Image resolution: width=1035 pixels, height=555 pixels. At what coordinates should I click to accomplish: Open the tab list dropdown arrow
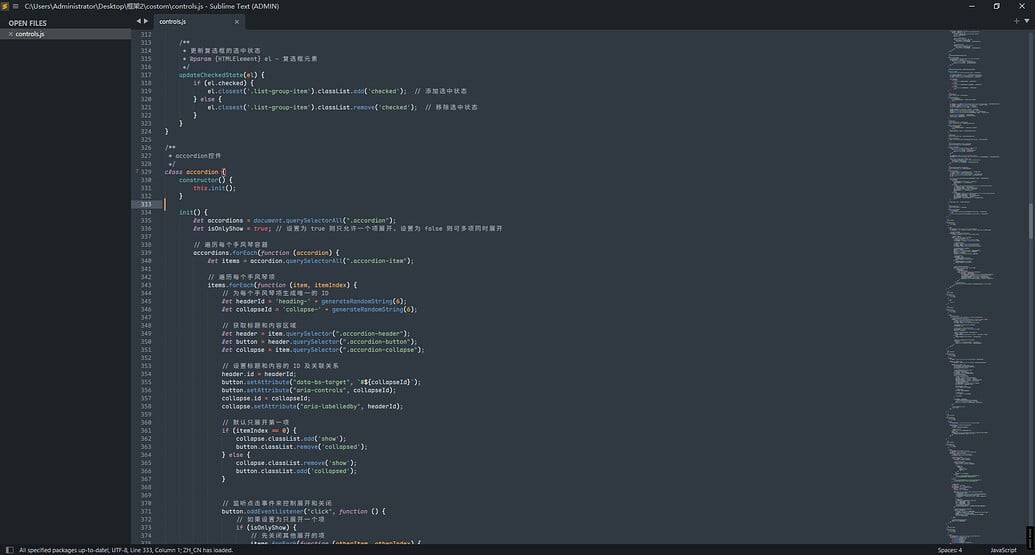pyautogui.click(x=1026, y=21)
